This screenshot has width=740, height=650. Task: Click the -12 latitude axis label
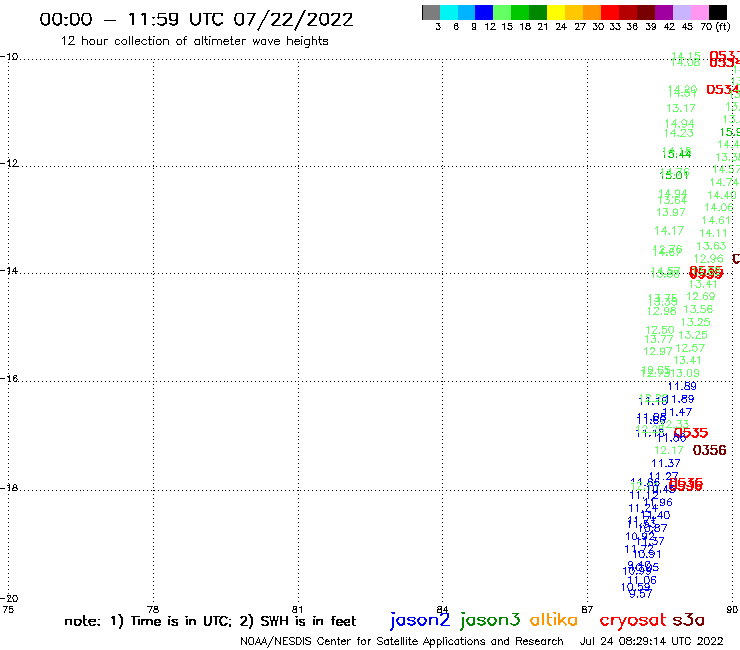coord(9,163)
